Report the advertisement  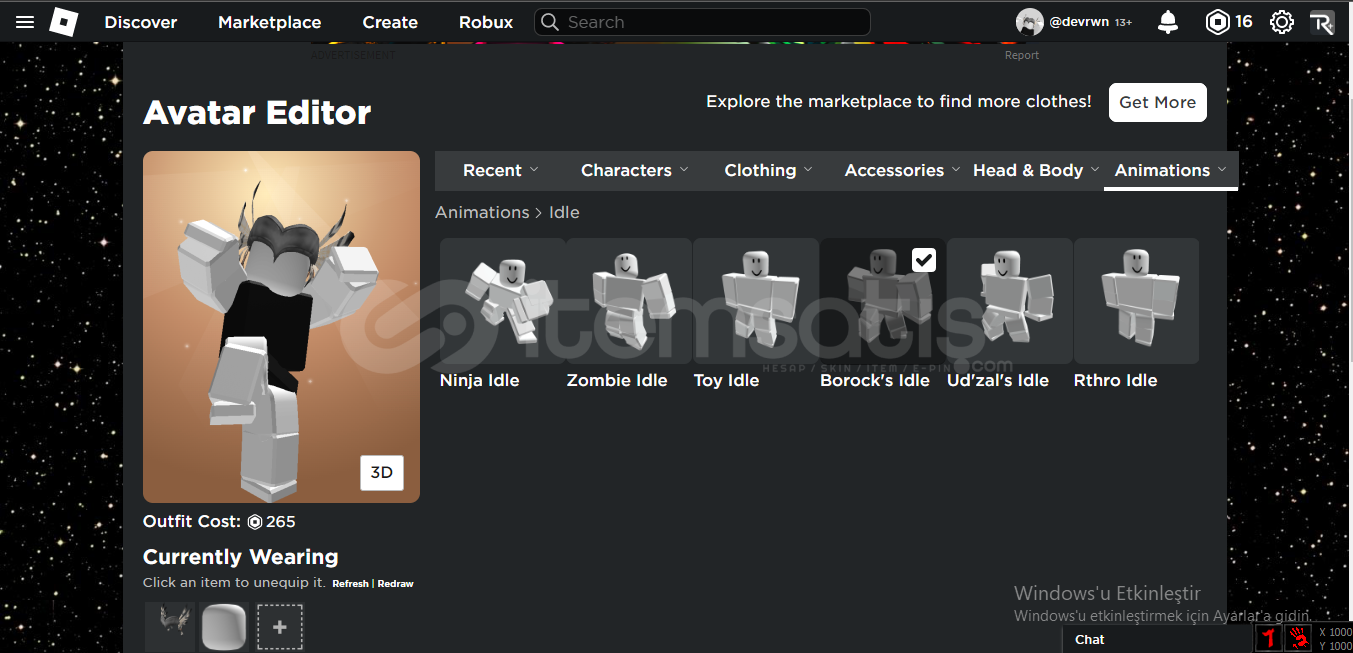point(1022,56)
